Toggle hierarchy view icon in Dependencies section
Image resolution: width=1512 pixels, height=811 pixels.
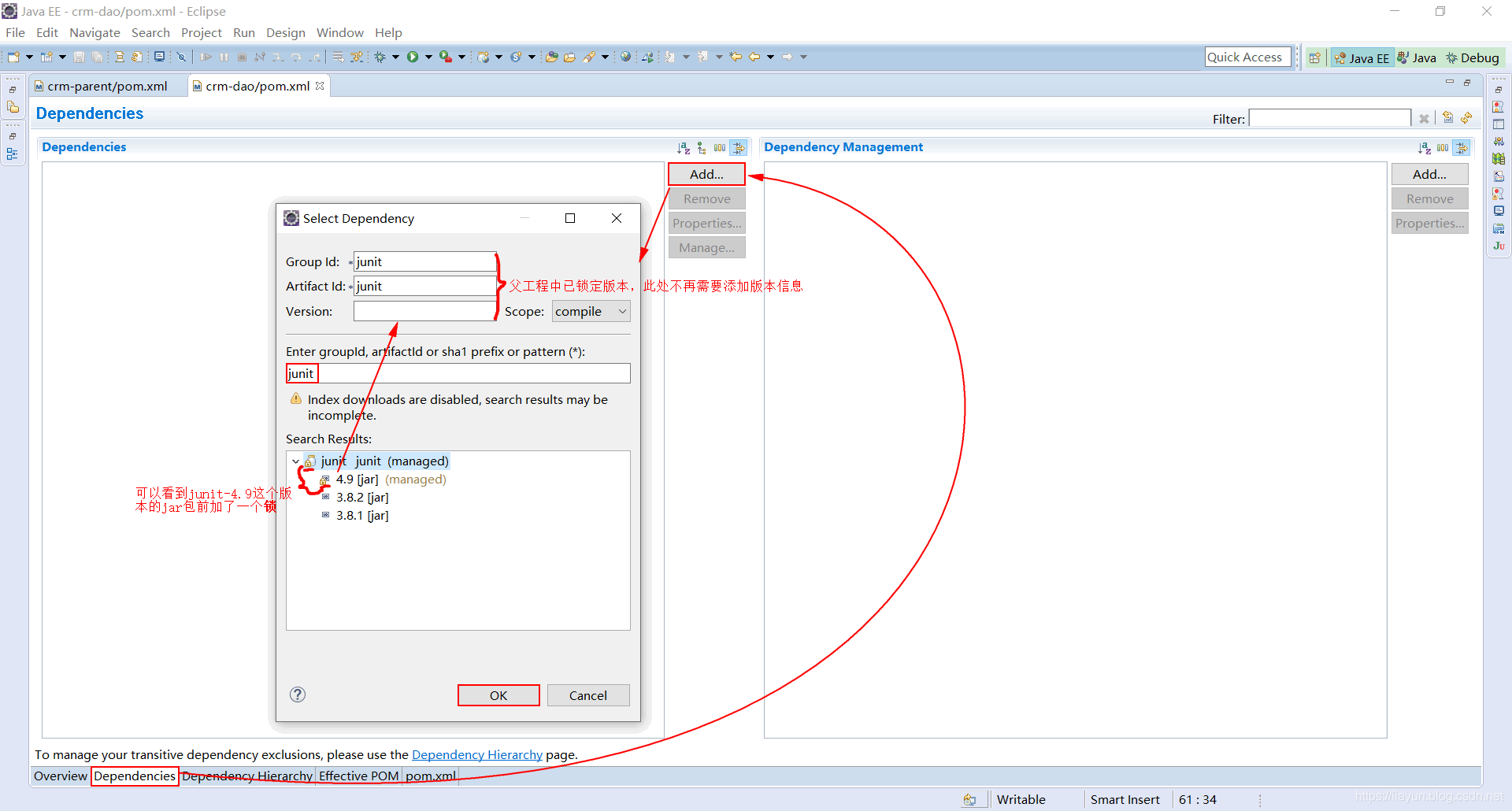tap(702, 147)
